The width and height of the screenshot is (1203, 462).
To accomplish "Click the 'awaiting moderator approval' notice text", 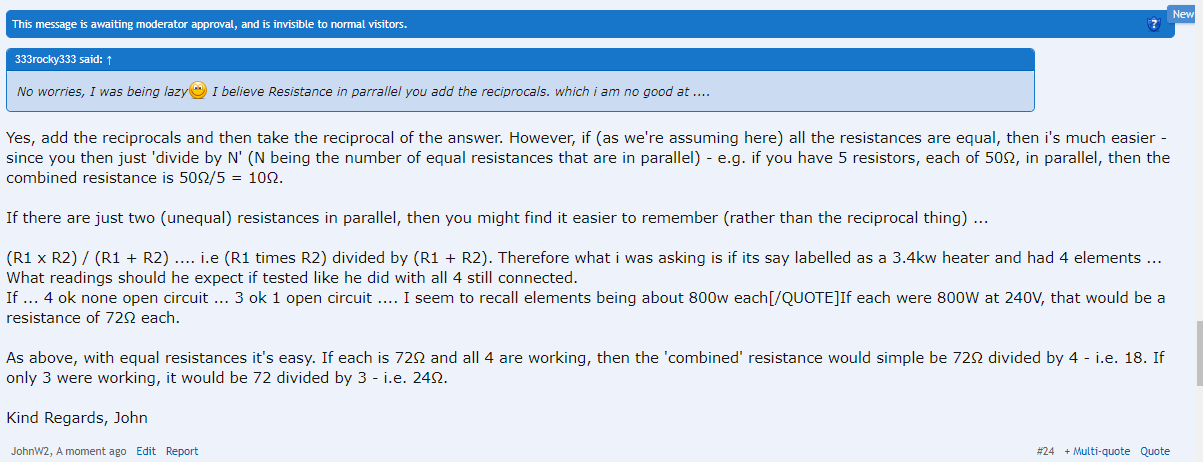I will [x=209, y=24].
